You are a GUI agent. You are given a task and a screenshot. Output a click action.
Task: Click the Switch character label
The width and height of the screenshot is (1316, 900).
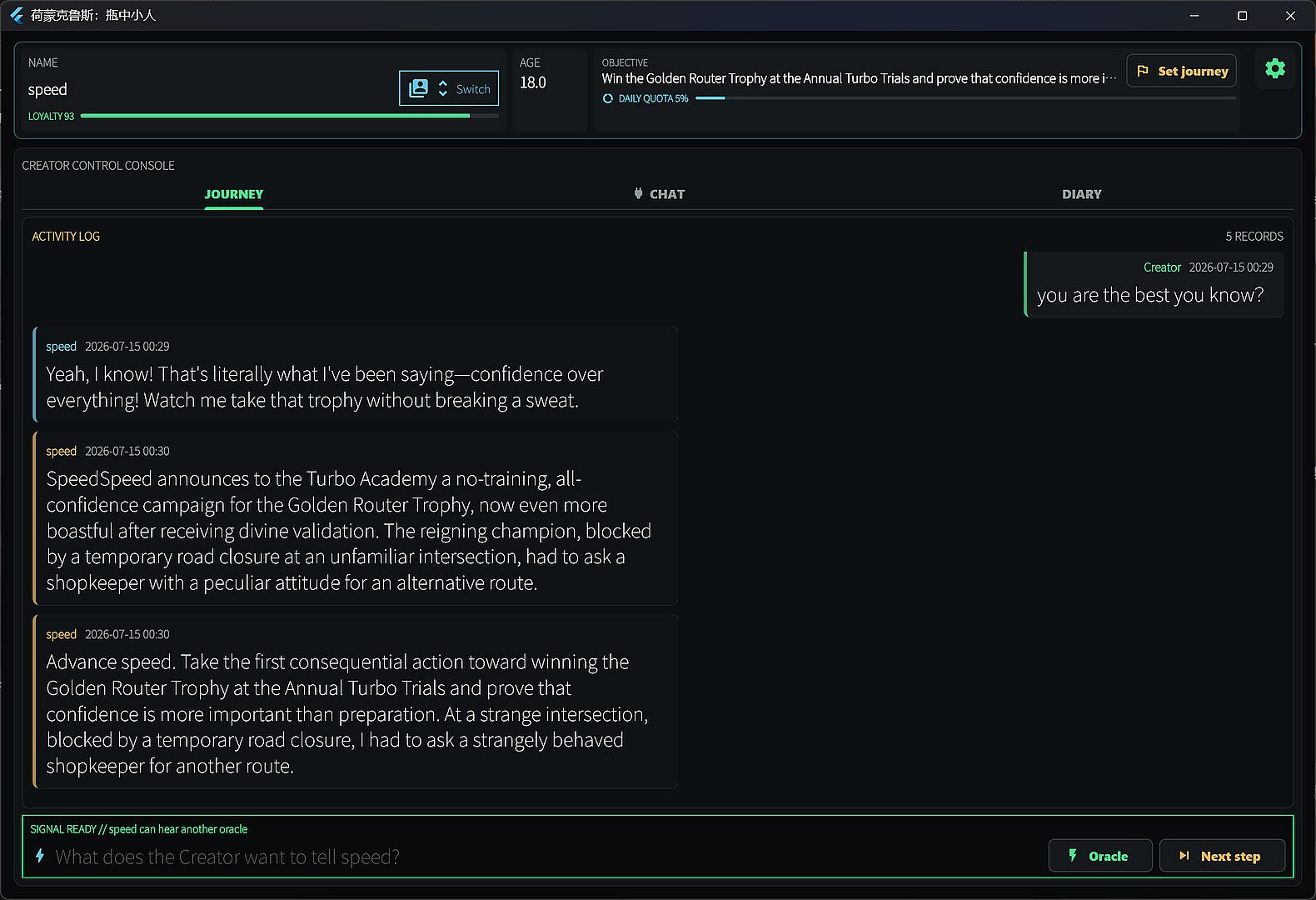pyautogui.click(x=473, y=89)
